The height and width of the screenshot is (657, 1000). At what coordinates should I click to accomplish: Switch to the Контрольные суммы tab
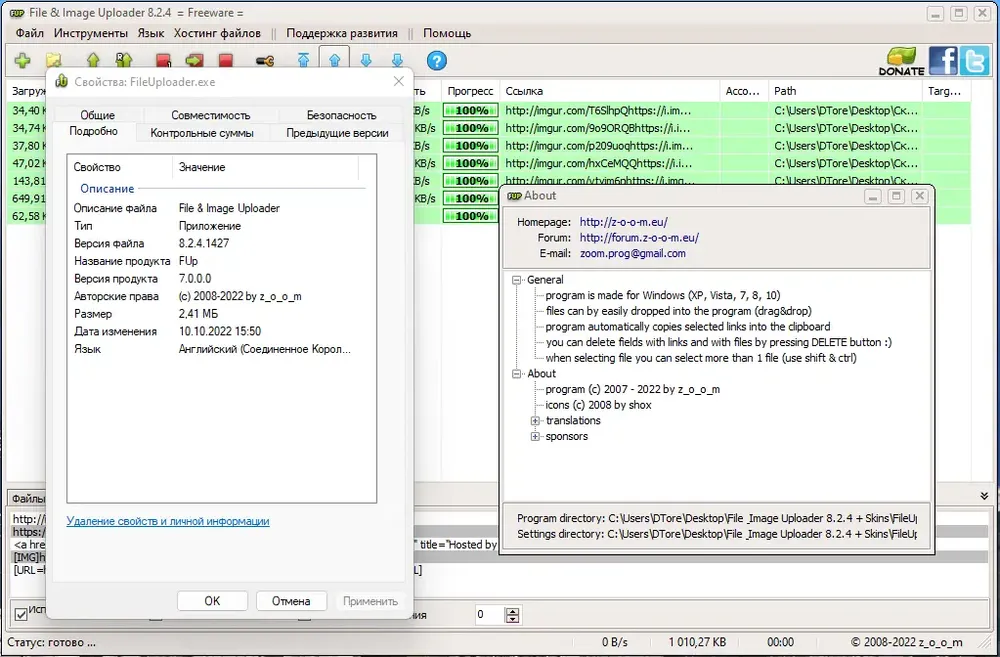[x=202, y=133]
